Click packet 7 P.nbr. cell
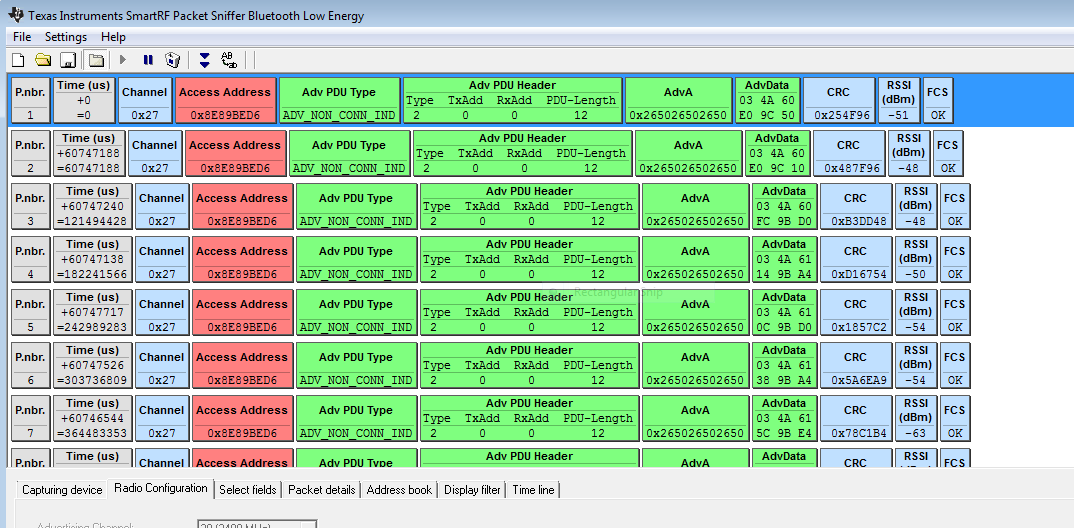 point(31,418)
